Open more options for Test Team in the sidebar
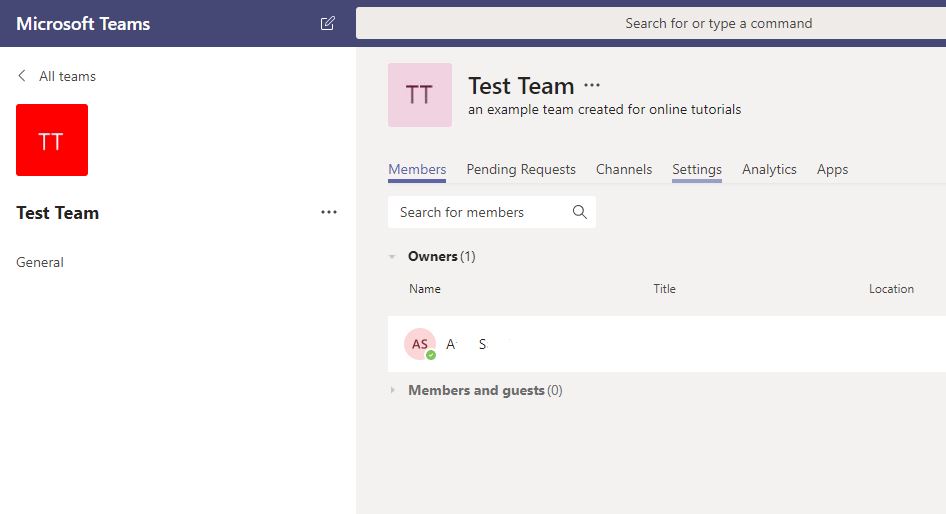The width and height of the screenshot is (946, 514). click(x=329, y=212)
